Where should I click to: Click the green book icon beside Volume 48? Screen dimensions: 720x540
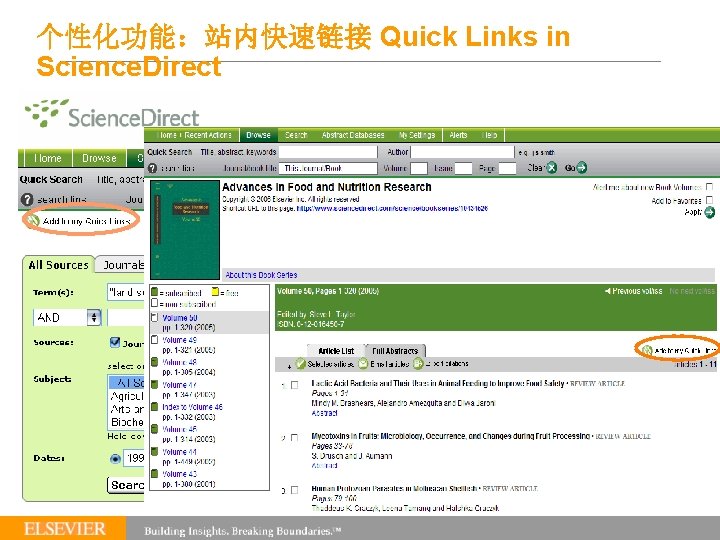pyautogui.click(x=155, y=362)
